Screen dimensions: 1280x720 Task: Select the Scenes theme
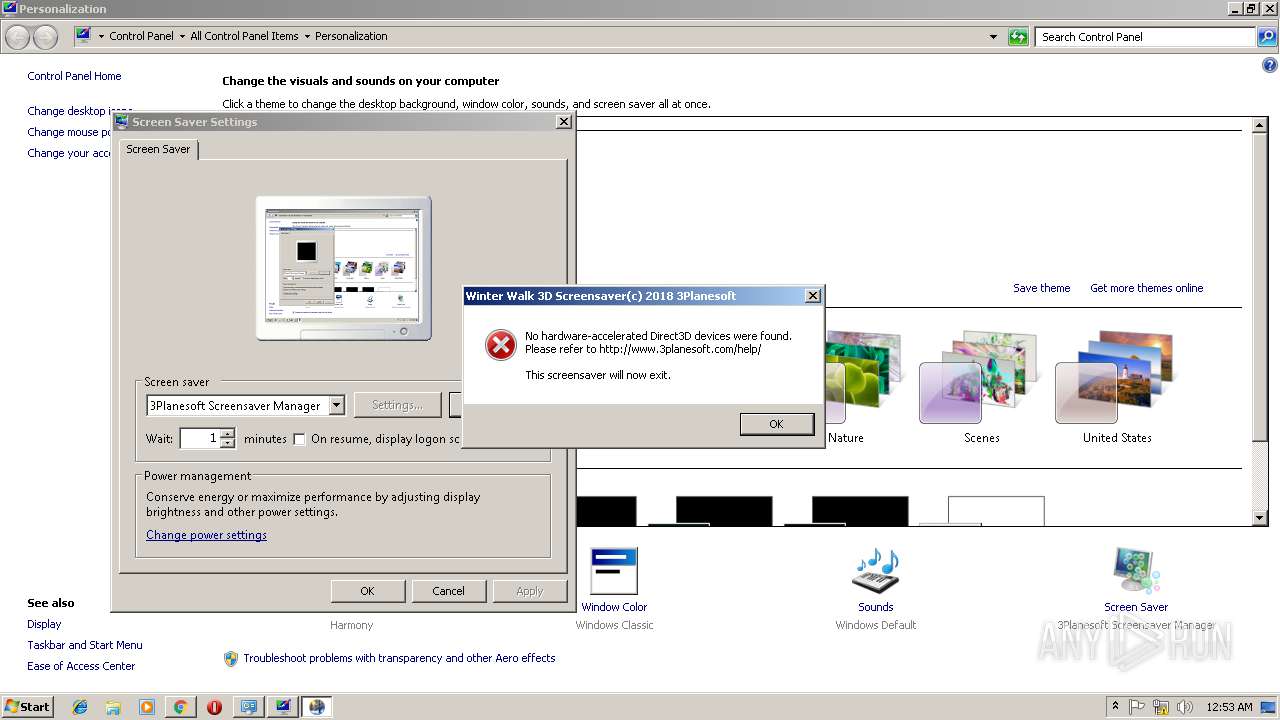(x=981, y=388)
